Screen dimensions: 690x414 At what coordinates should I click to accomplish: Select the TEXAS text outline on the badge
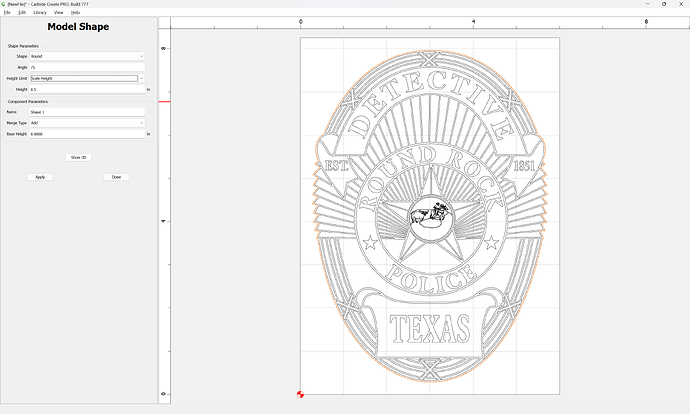[430, 329]
